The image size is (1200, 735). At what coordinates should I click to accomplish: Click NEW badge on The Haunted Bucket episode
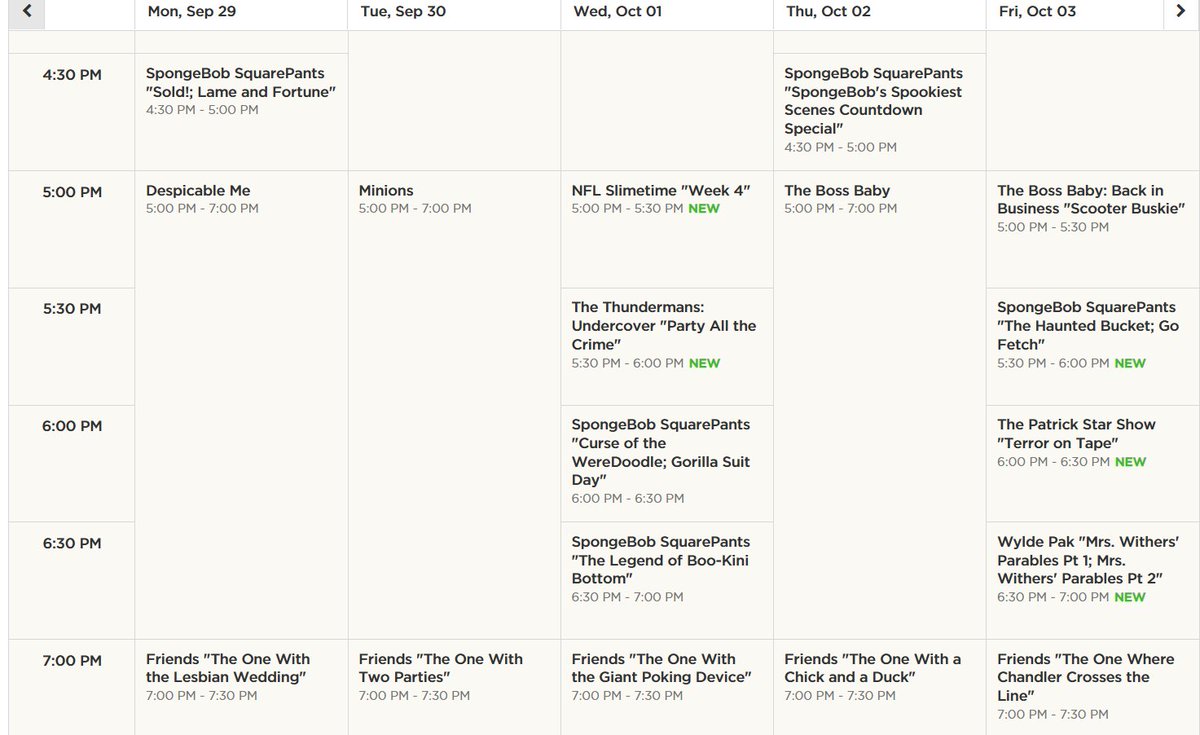[1130, 364]
